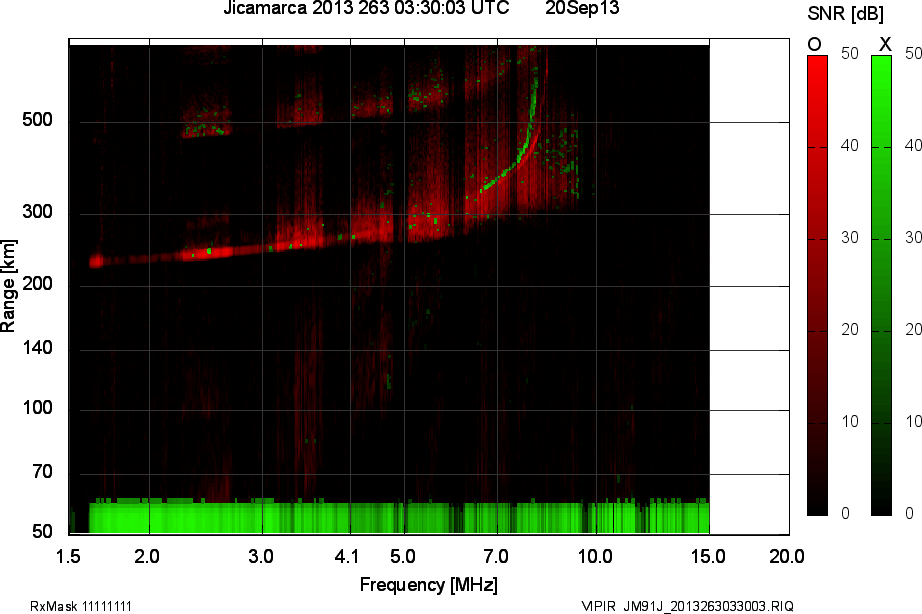Click the VIPIR JM91J_2013263033003.RIQ file name
The image size is (922, 614).
pos(687,606)
